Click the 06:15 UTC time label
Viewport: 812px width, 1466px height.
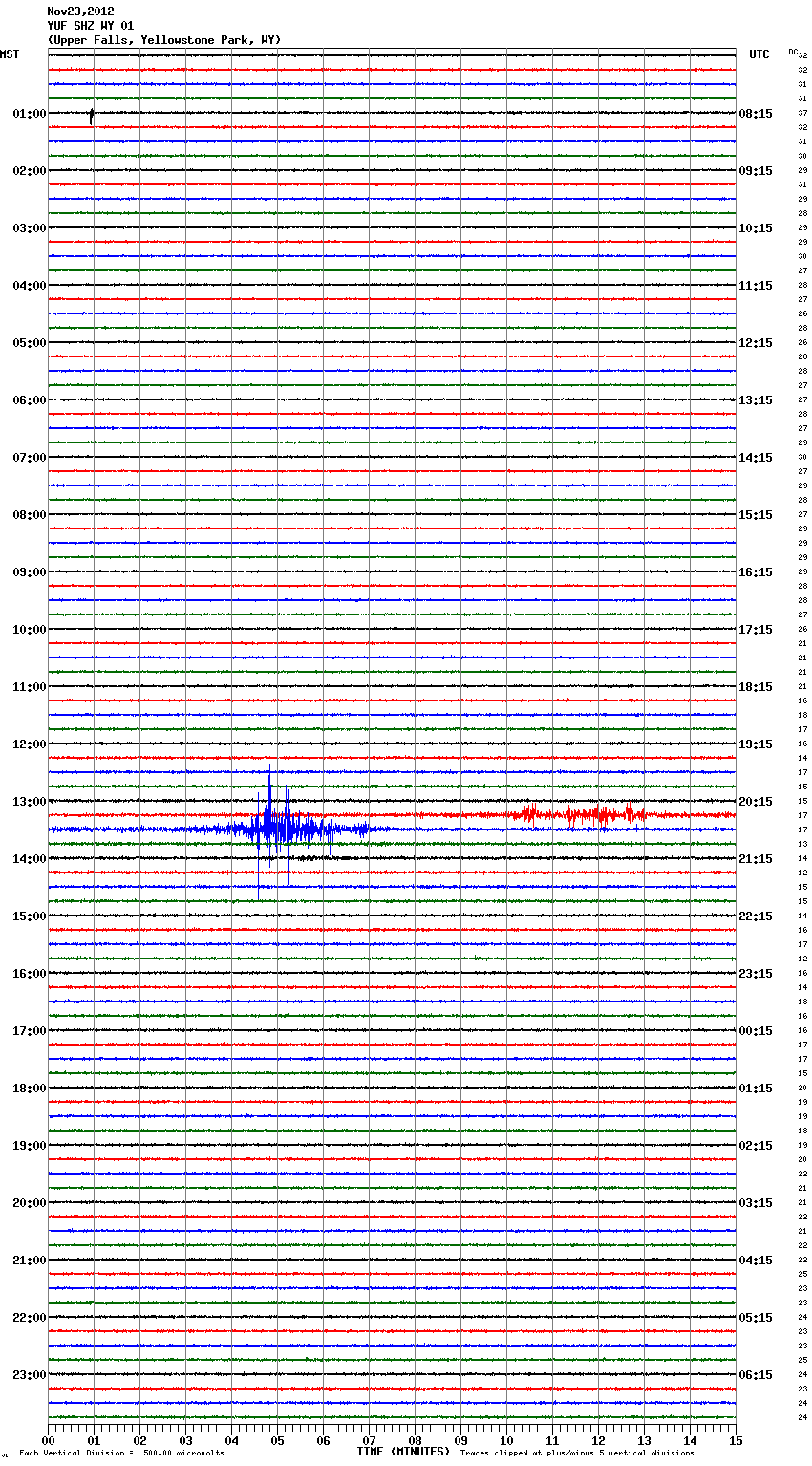(x=756, y=1375)
